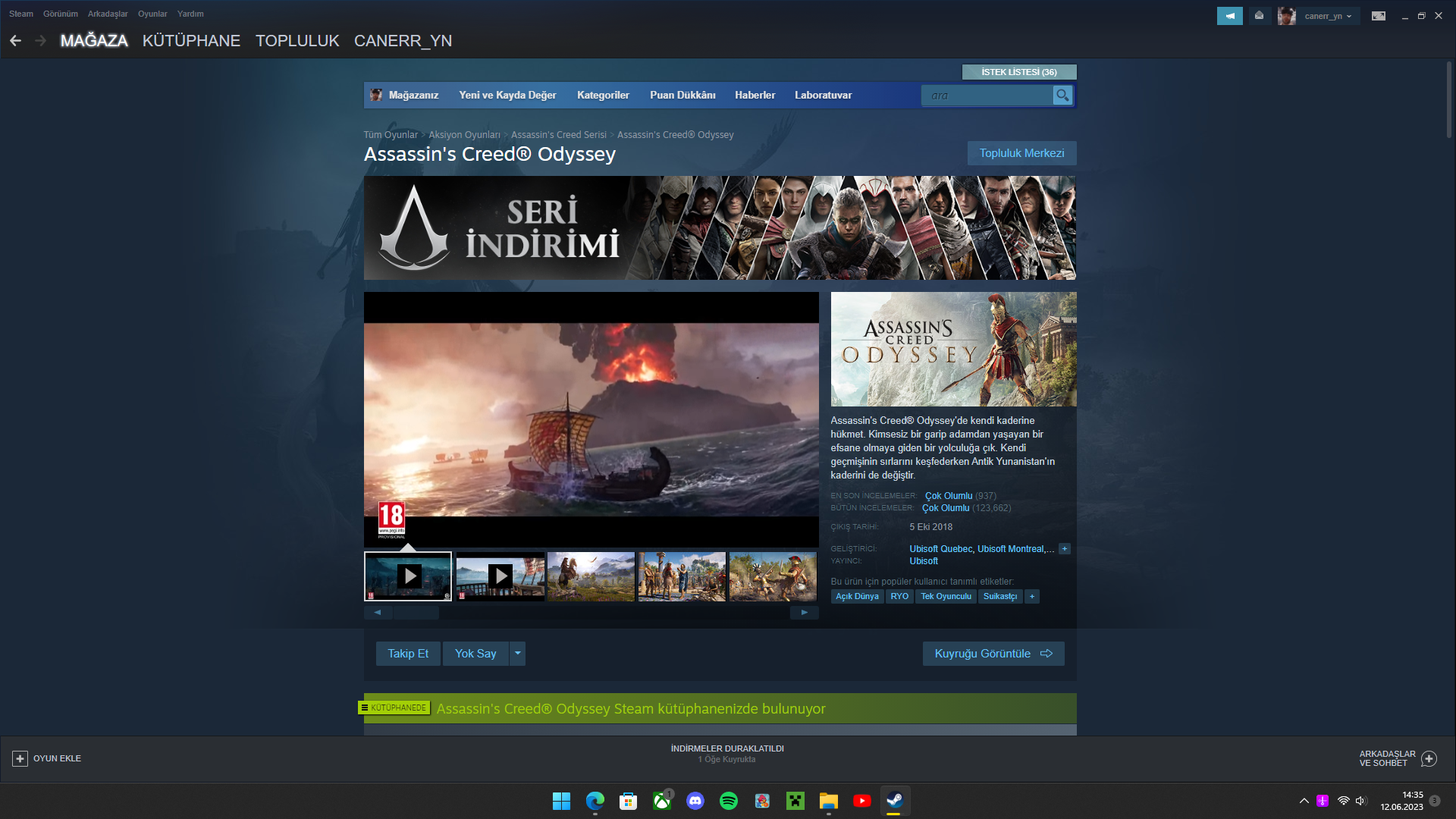Open the Steam announcements megaphone icon
The image size is (1456, 819).
coord(1229,16)
